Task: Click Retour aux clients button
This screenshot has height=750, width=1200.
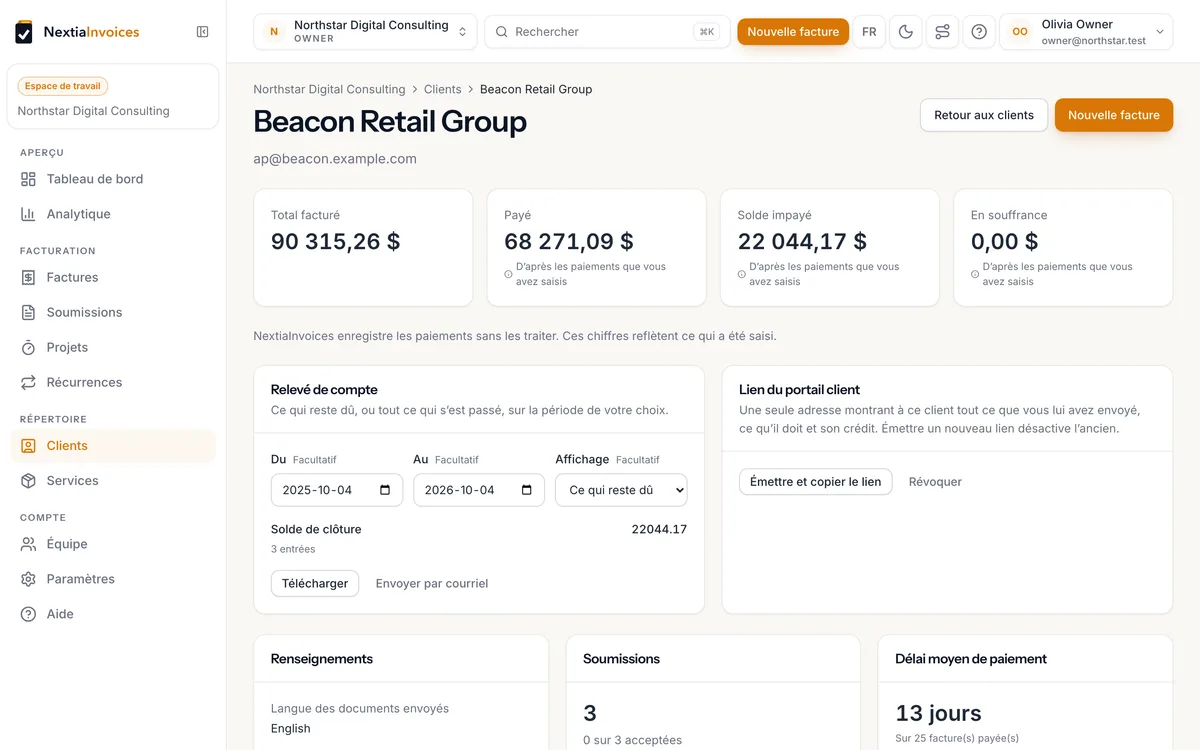Action: [x=984, y=115]
